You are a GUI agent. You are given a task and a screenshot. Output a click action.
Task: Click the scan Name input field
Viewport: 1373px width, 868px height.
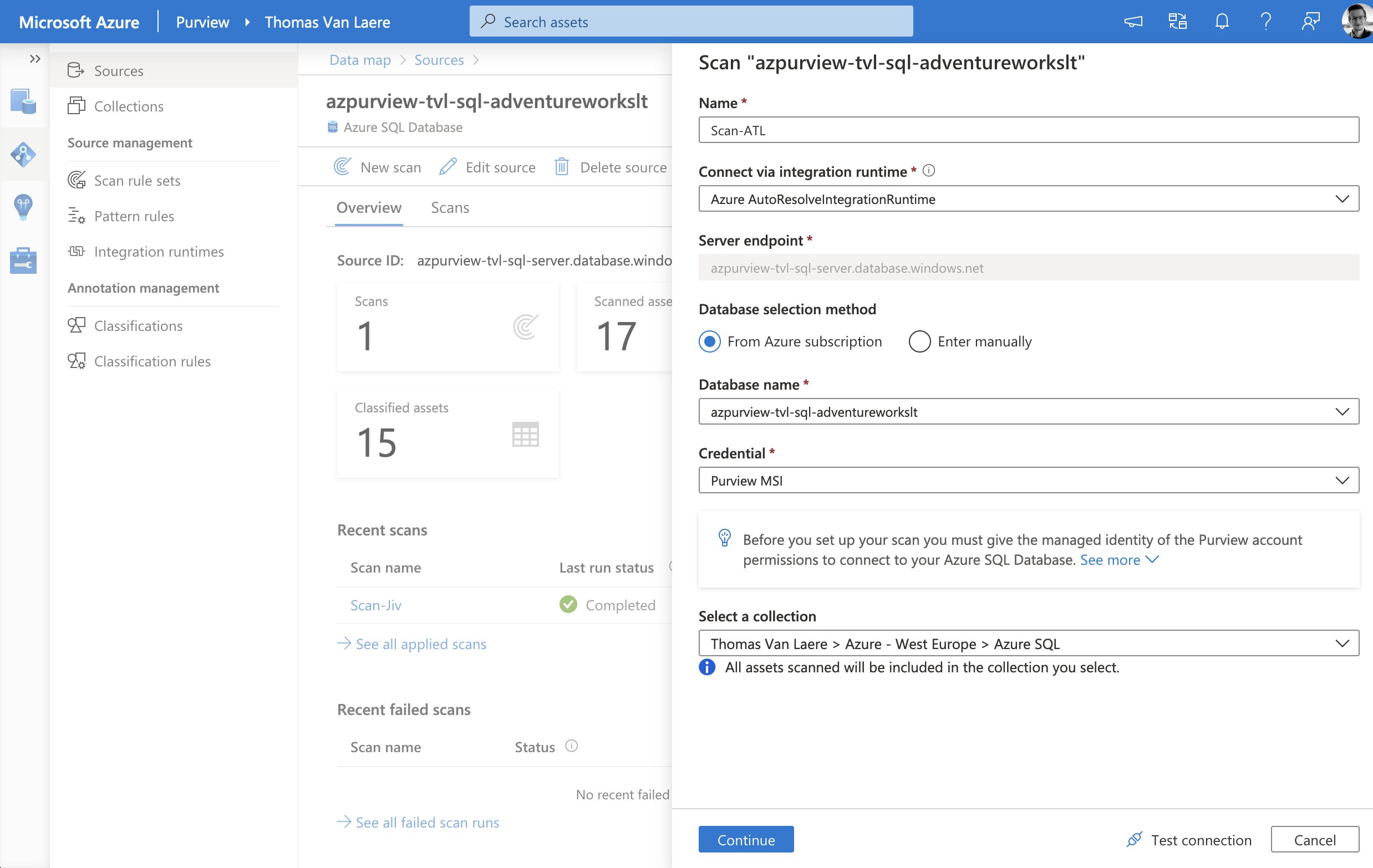(1029, 130)
